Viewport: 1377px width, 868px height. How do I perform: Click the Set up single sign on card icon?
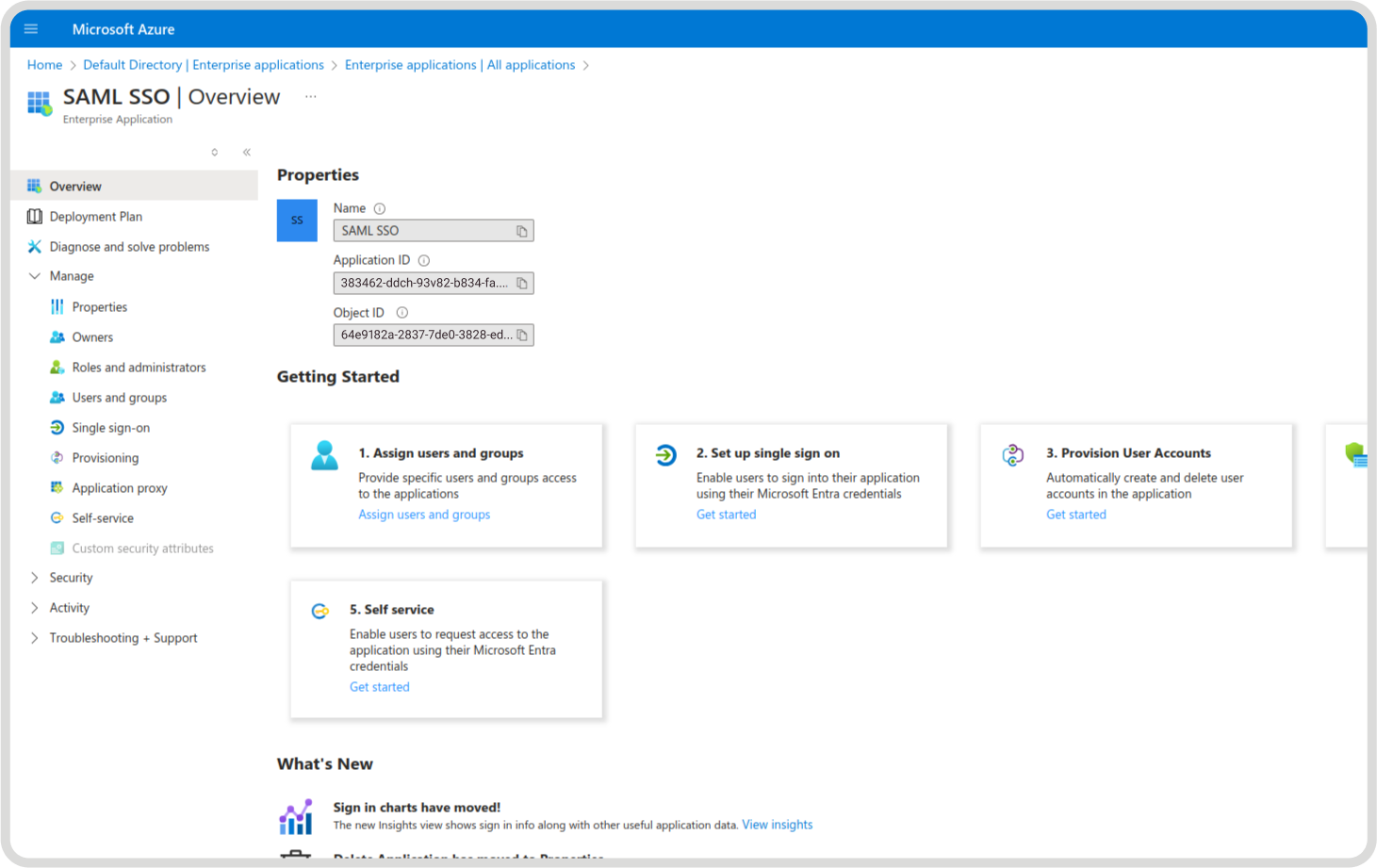(666, 455)
